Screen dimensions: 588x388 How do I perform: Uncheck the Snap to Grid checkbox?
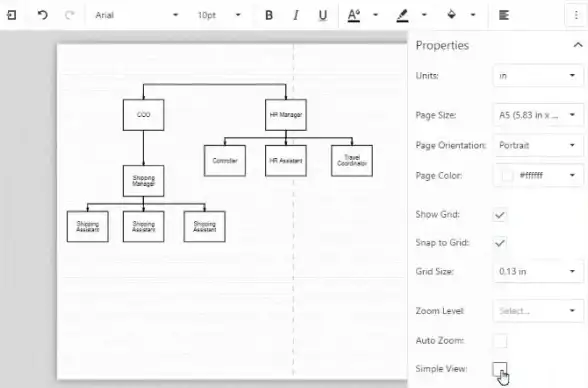(x=500, y=243)
